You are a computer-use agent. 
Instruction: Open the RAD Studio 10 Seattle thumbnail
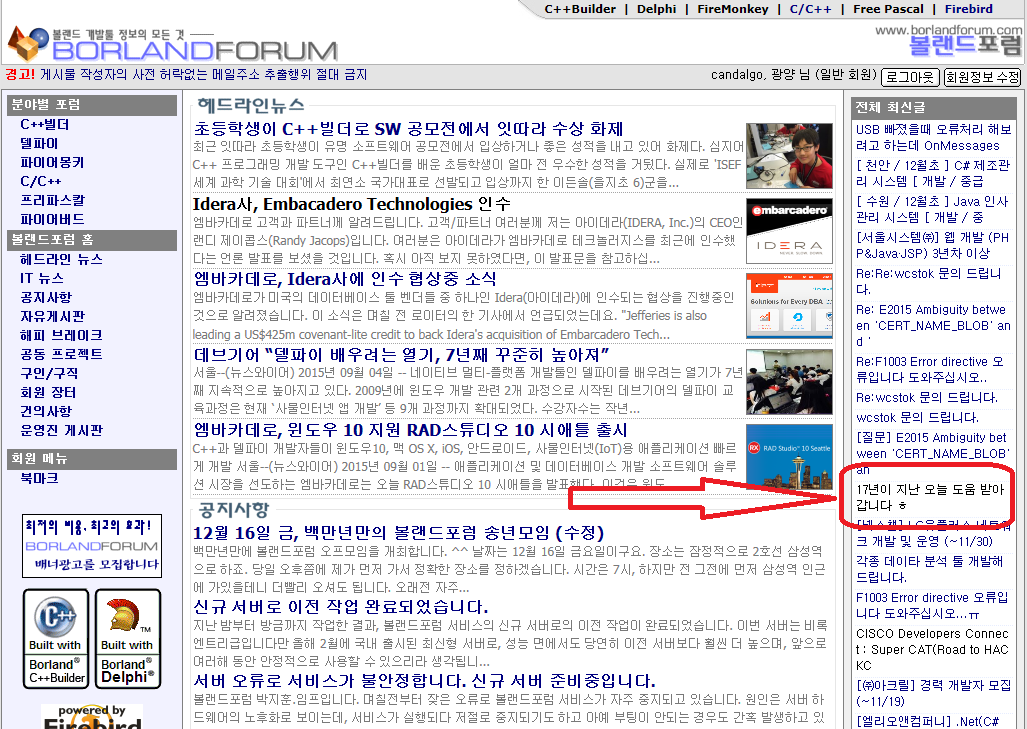788,456
